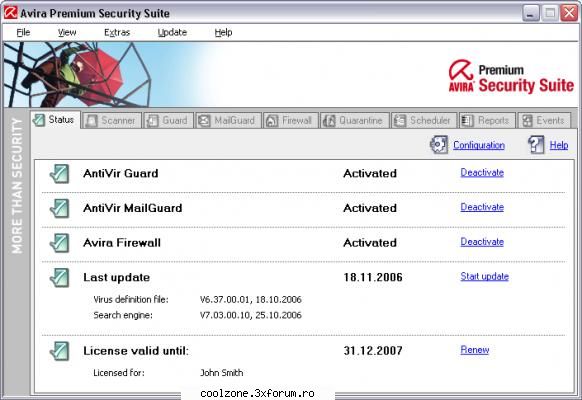Click the license date 31.12.2007

(373, 351)
